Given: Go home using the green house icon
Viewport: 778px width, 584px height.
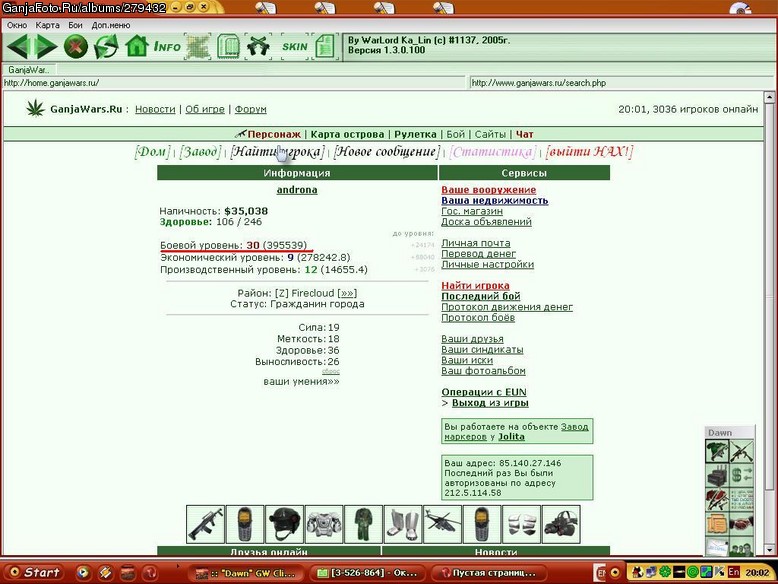Looking at the screenshot, I should point(136,46).
